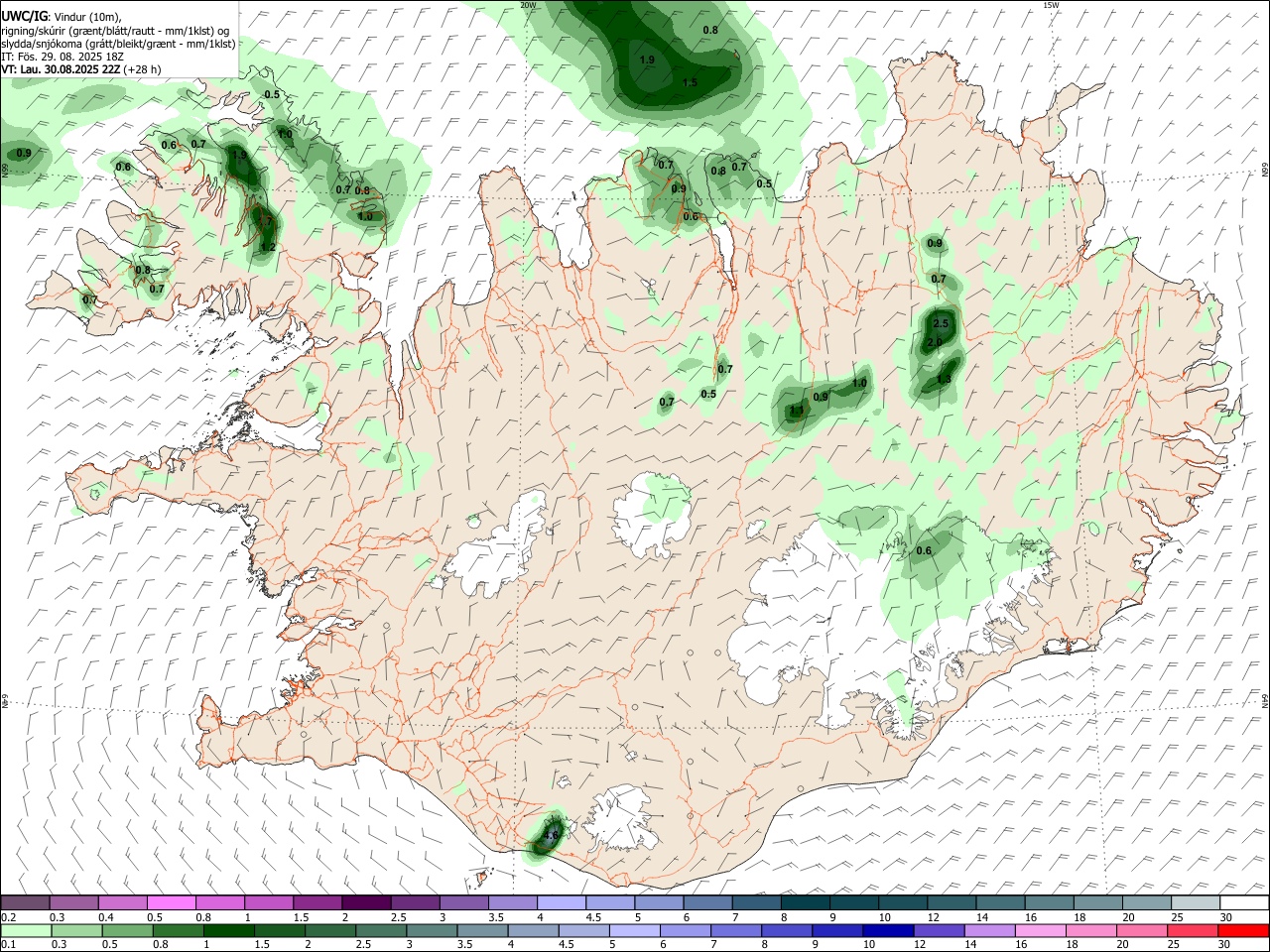Click the bright red swatch labeled 30 in lower legend
Image resolution: width=1270 pixels, height=952 pixels.
coord(1244,931)
